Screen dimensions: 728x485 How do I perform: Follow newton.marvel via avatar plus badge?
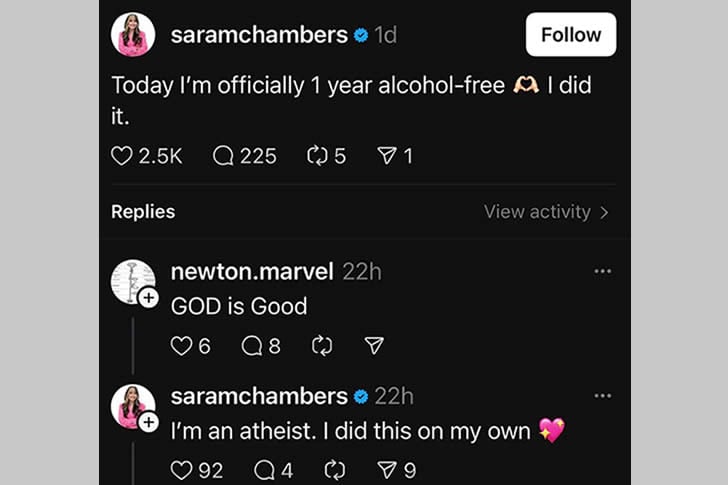(x=148, y=298)
